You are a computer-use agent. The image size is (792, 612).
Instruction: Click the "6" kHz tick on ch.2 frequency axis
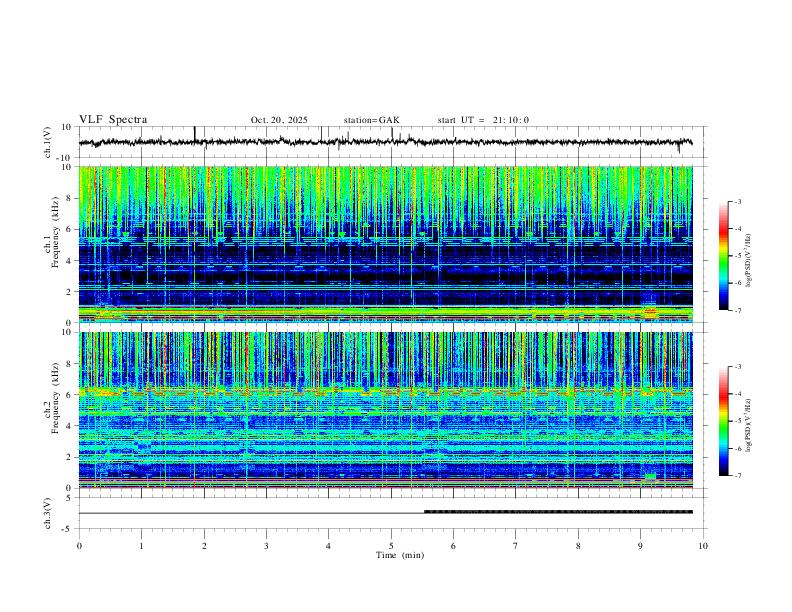[70, 394]
